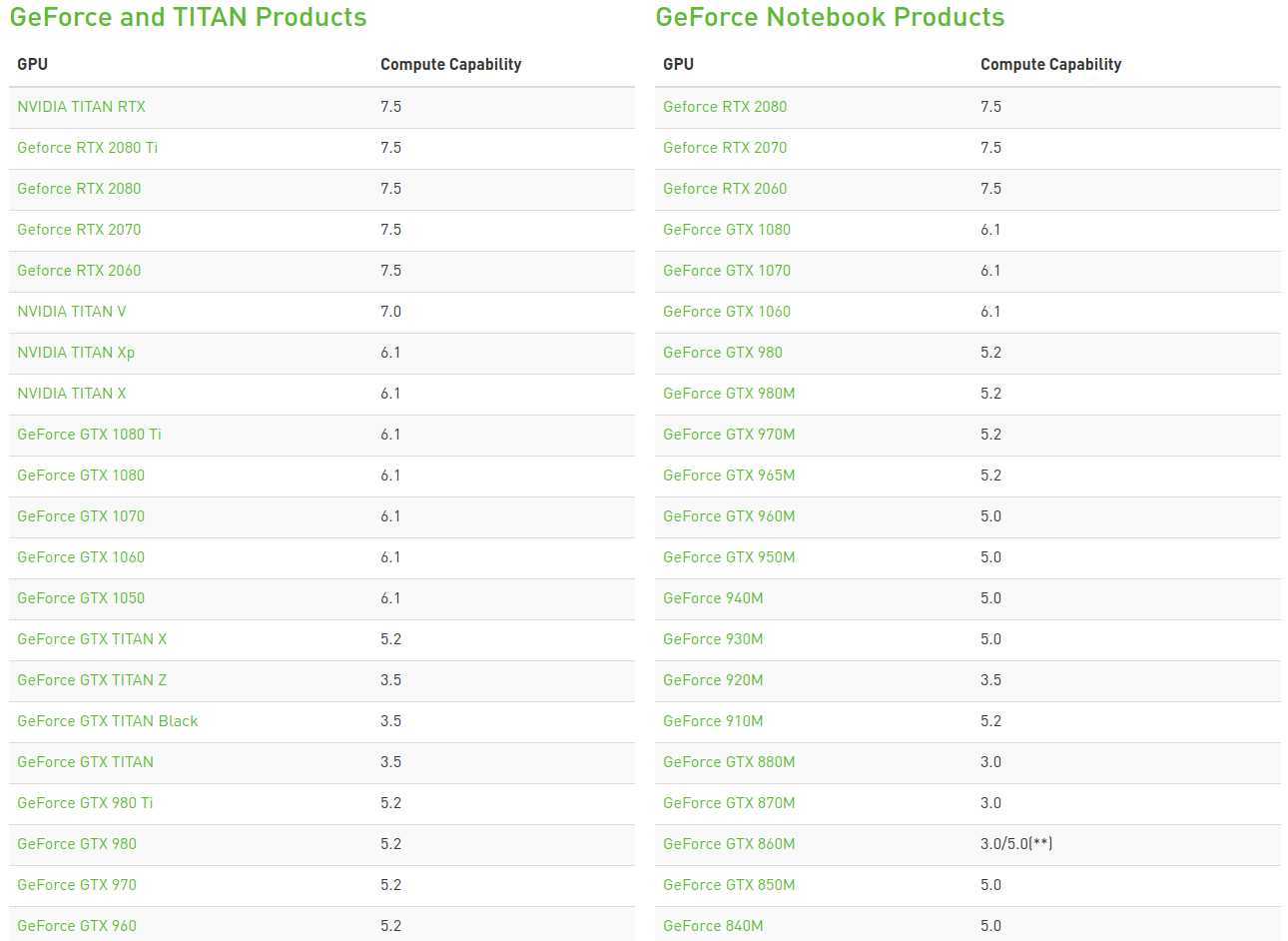Open the GeForce GTX 1050 link
This screenshot has height=941, width=1288.
click(81, 598)
